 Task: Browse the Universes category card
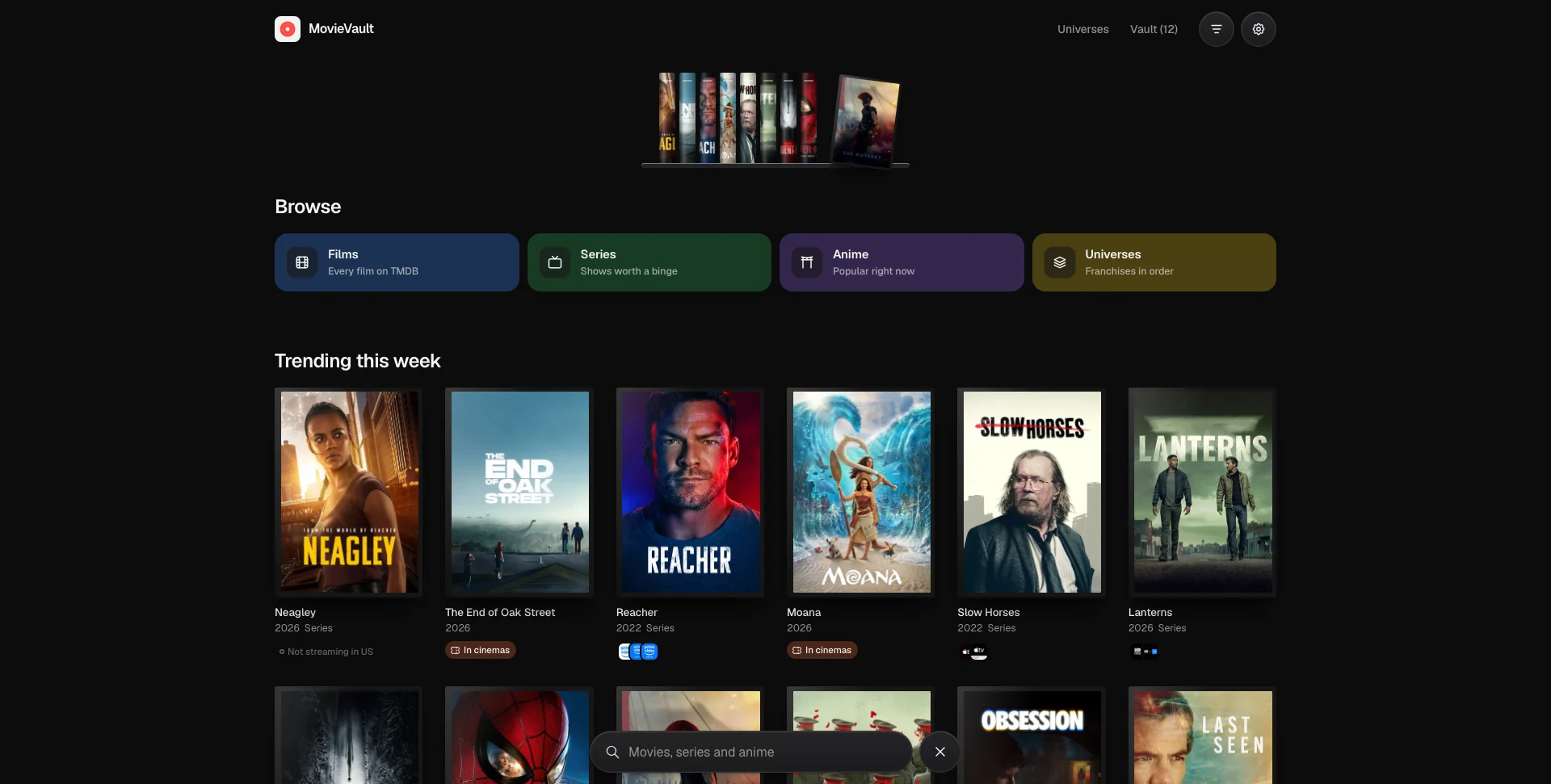point(1154,262)
